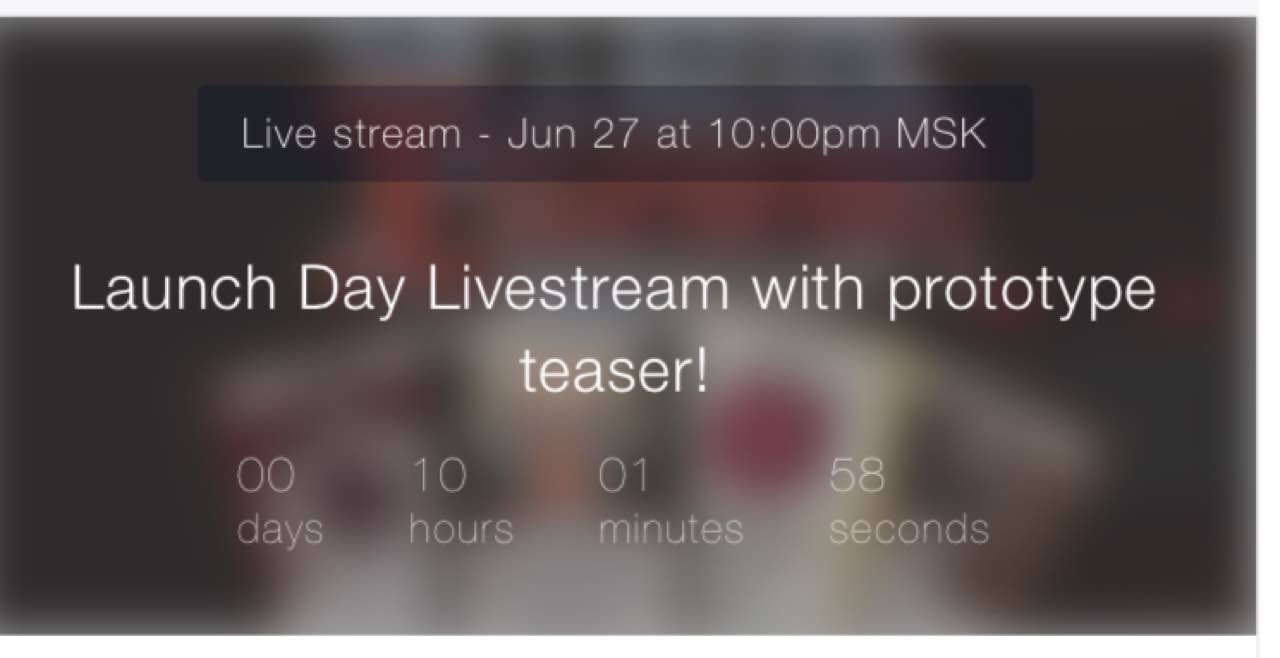Click the seconds label in countdown

[x=909, y=528]
